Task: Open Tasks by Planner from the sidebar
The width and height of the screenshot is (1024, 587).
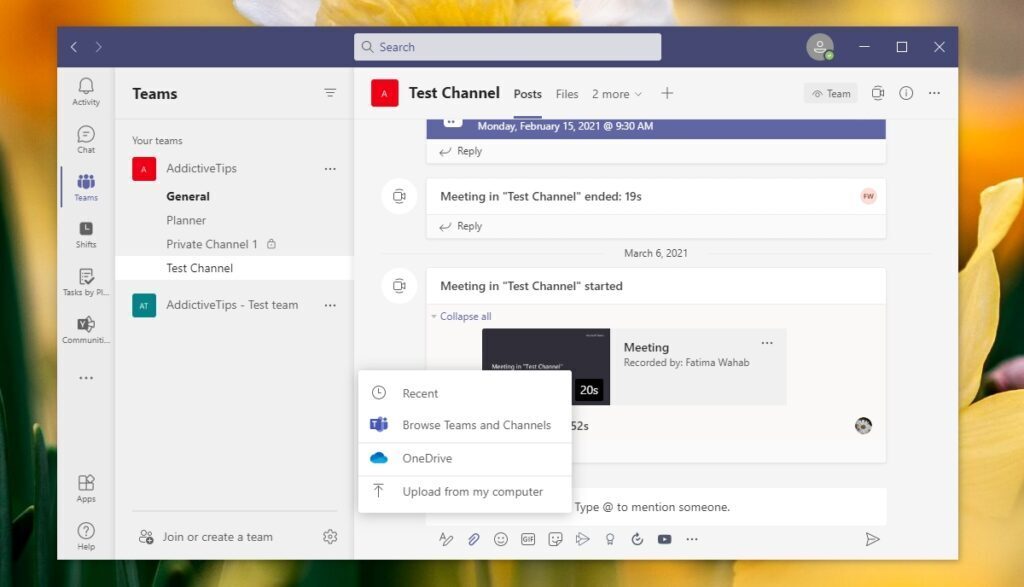Action: coord(85,280)
